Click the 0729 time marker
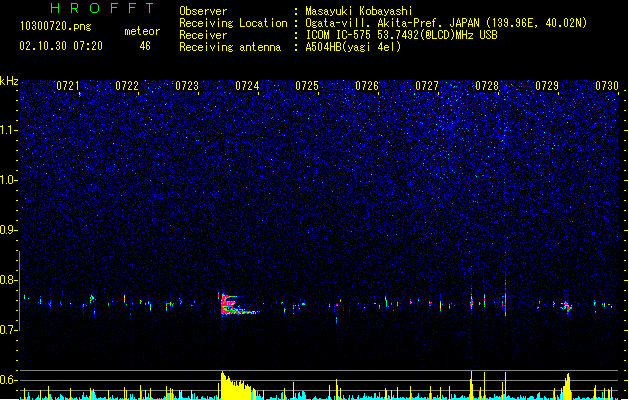The height and width of the screenshot is (400, 629). tap(547, 86)
